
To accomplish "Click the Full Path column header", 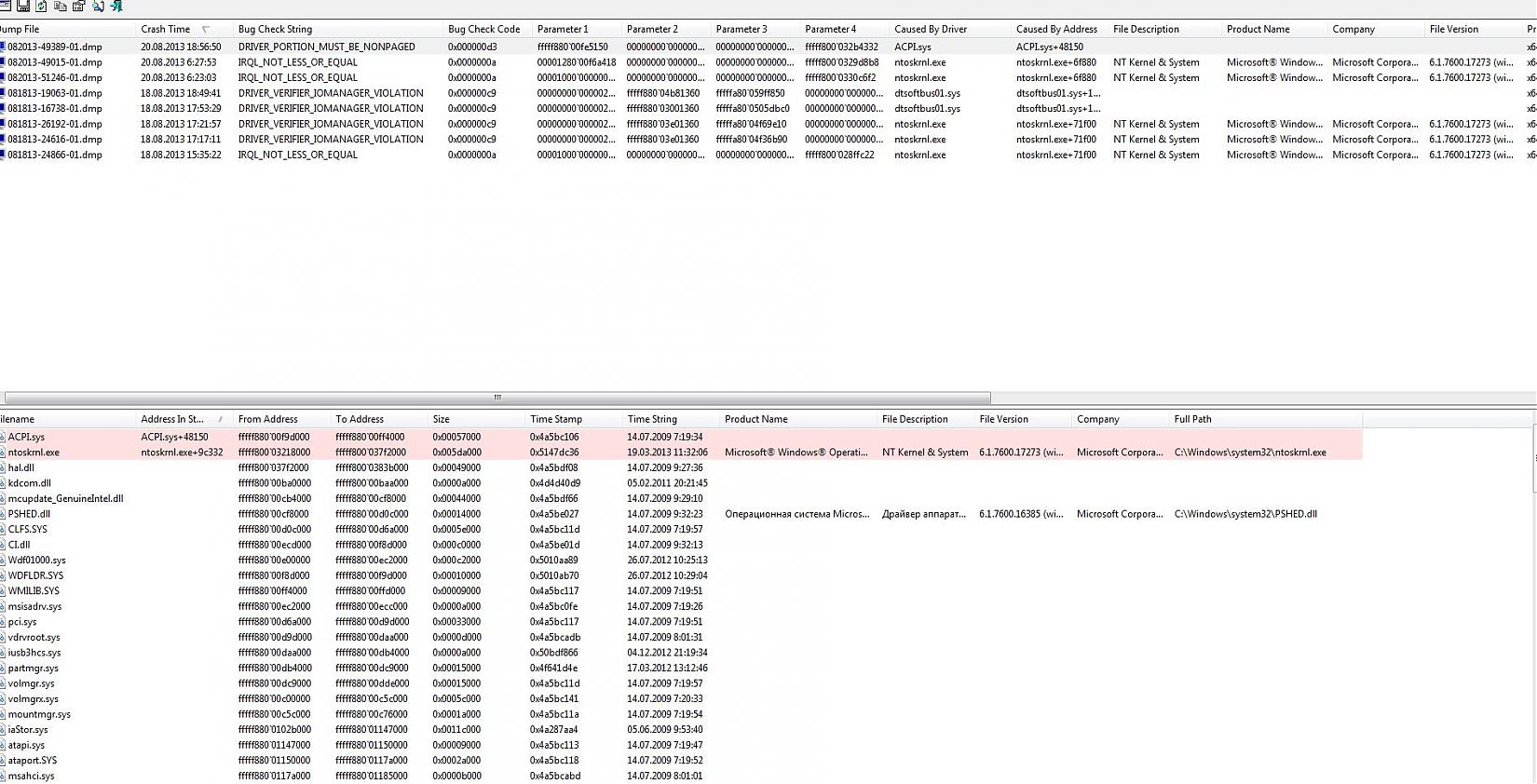I will click(x=1265, y=419).
